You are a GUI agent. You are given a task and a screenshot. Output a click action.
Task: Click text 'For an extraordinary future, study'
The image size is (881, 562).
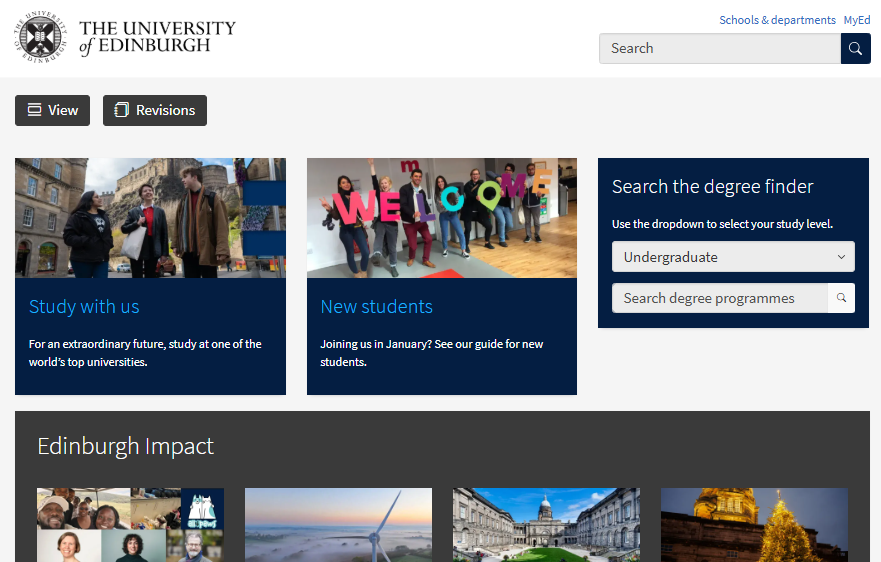[112, 344]
